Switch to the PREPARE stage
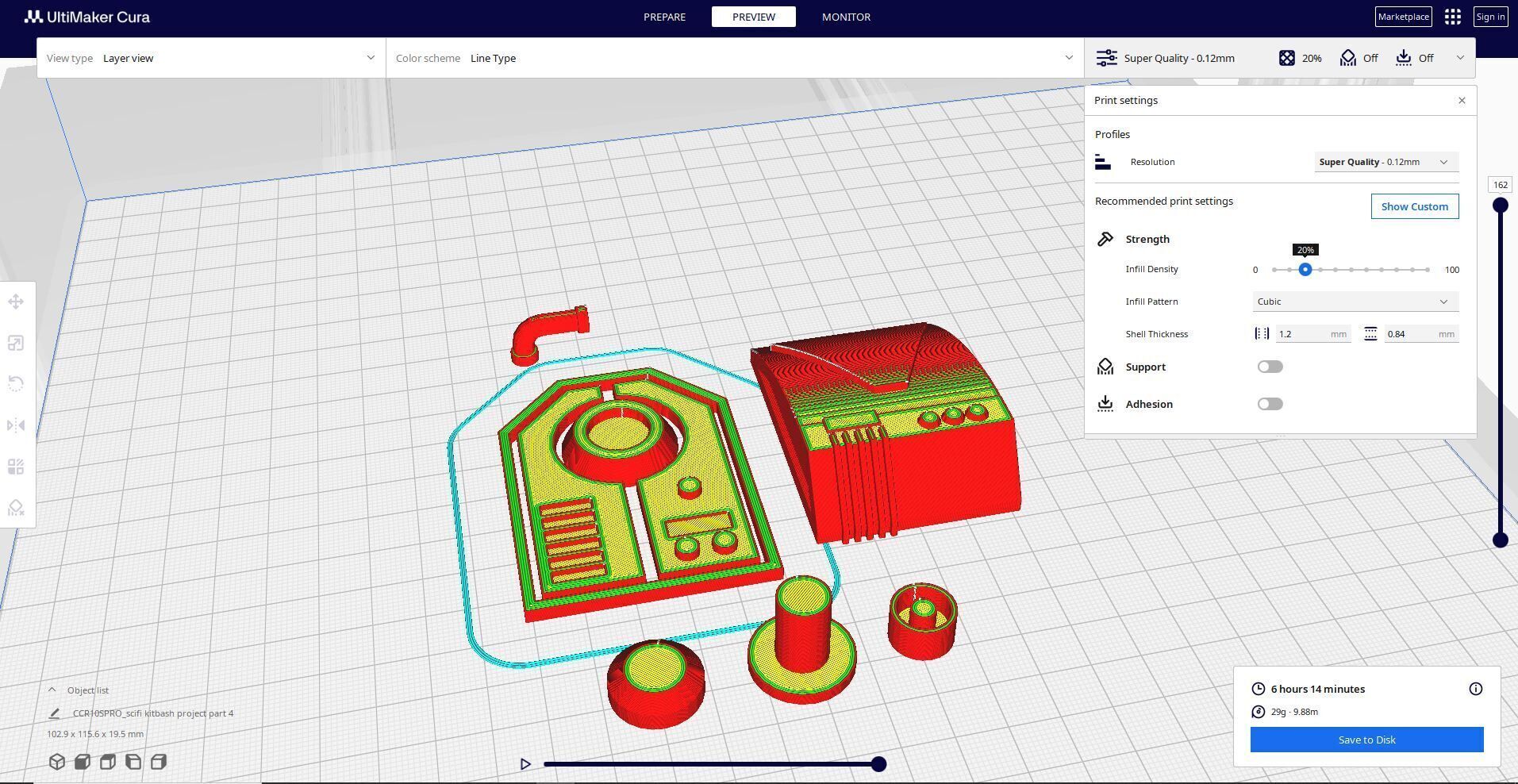 [x=664, y=17]
